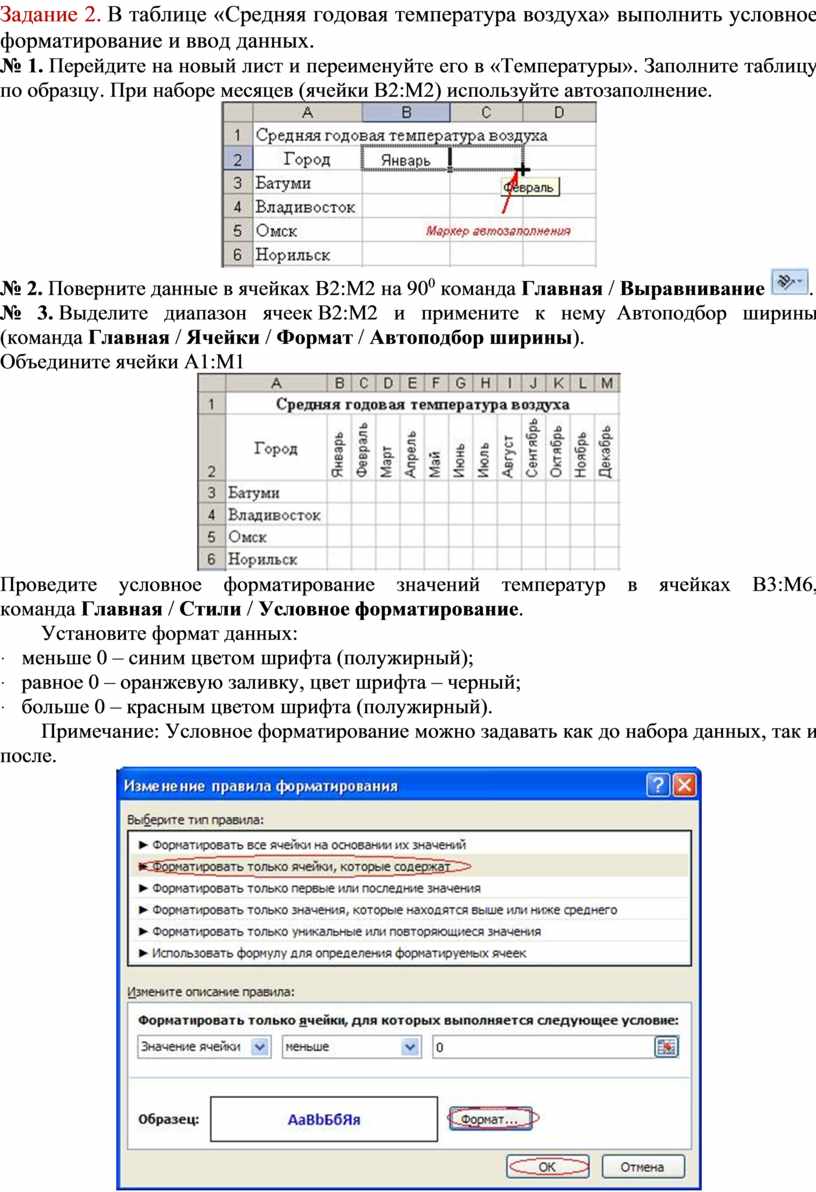
Task: Click the dialog help question-mark button
Action: pos(657,785)
